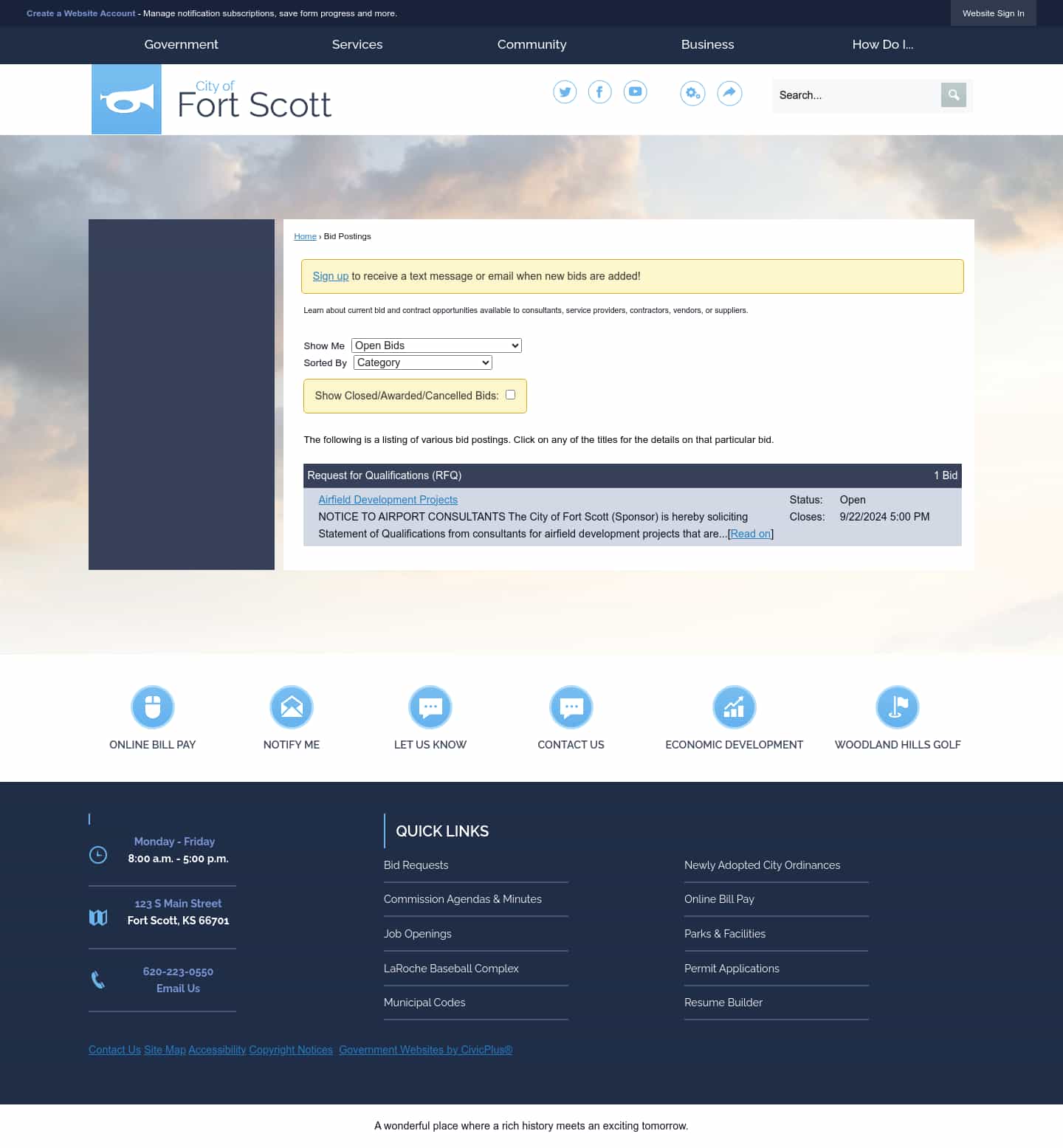Screen dimensions: 1063x1148
Task: Click the Contact Us chat bubble icon
Action: (x=571, y=707)
